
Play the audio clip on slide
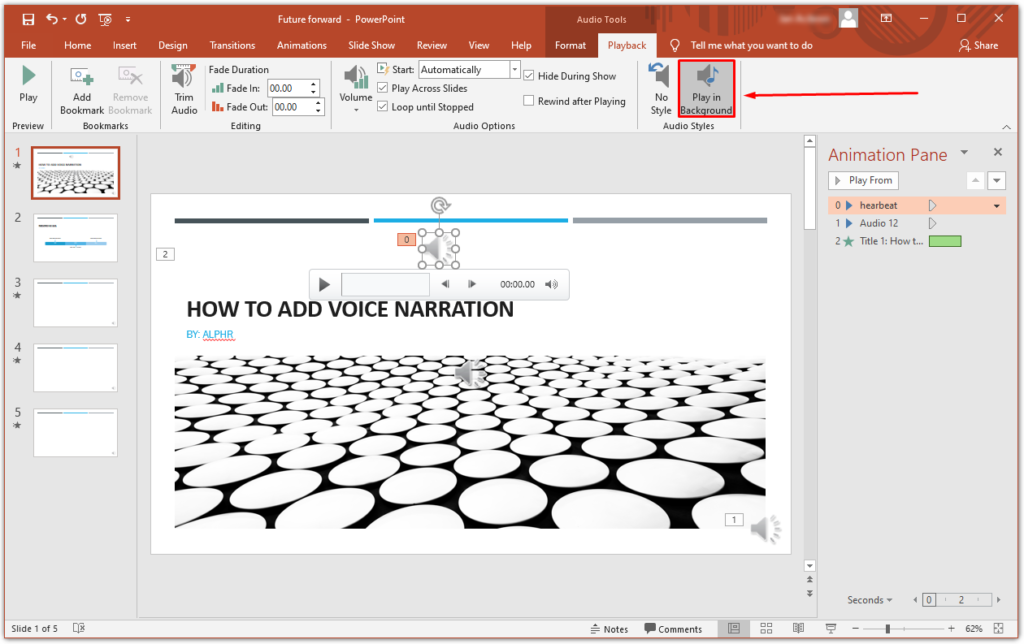pyautogui.click(x=324, y=285)
